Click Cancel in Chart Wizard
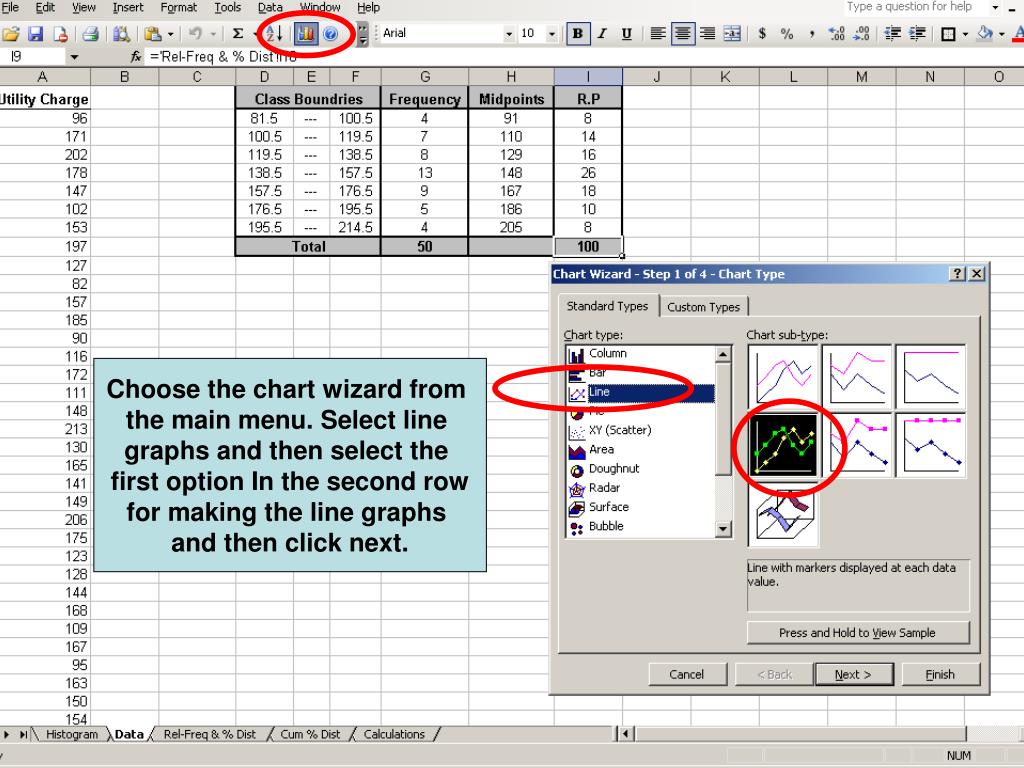 (x=686, y=675)
